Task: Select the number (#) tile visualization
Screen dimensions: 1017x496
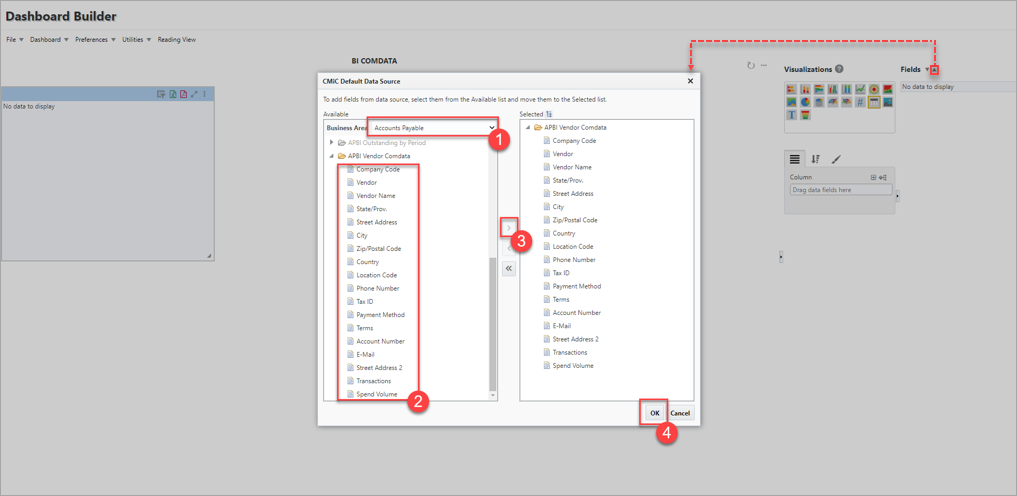Action: coord(861,102)
